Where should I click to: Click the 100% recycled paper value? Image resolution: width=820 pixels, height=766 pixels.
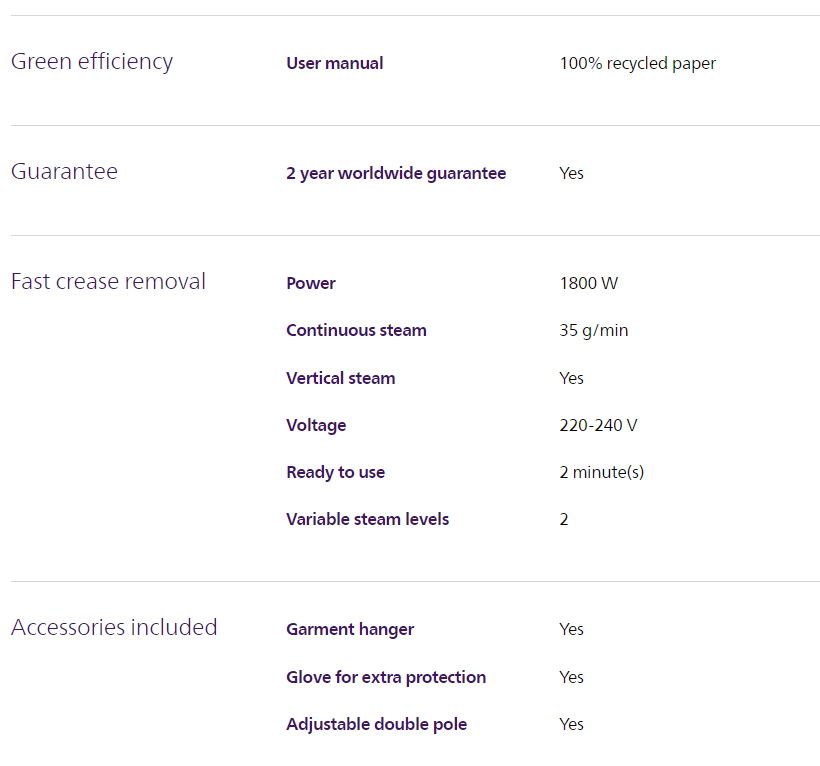click(637, 63)
